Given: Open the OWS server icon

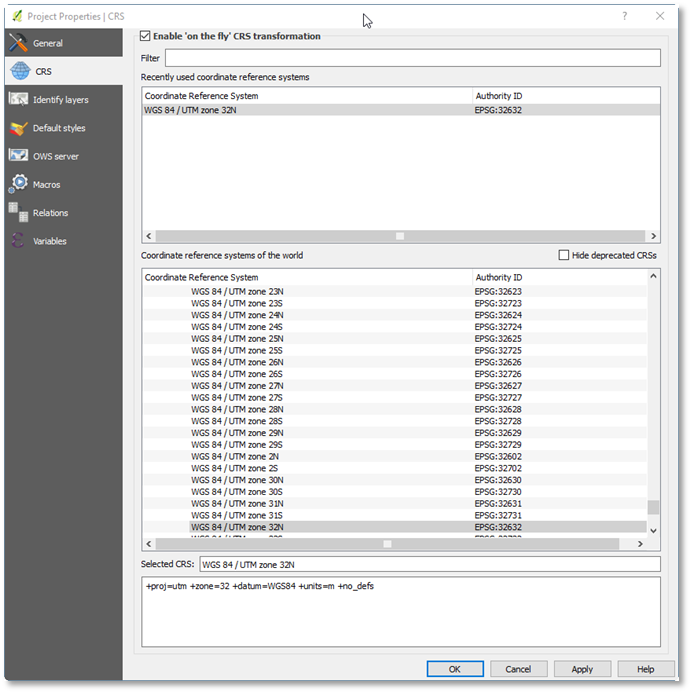Looking at the screenshot, I should click(18, 156).
